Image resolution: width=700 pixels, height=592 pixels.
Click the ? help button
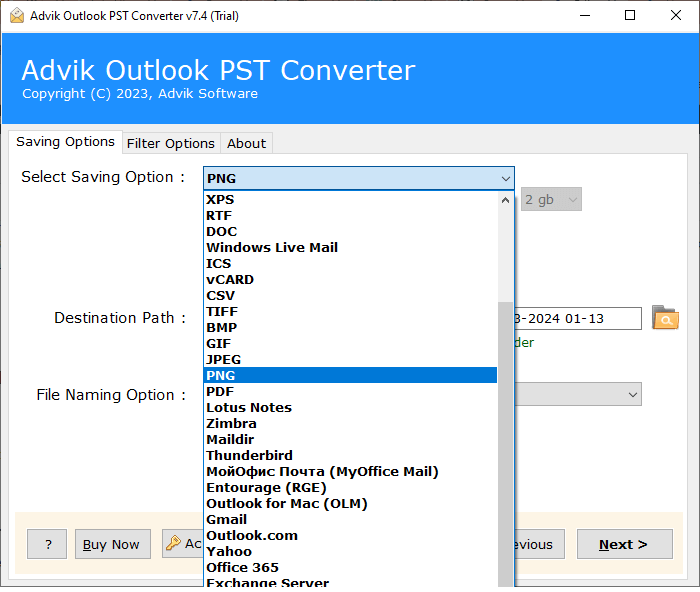tap(47, 544)
